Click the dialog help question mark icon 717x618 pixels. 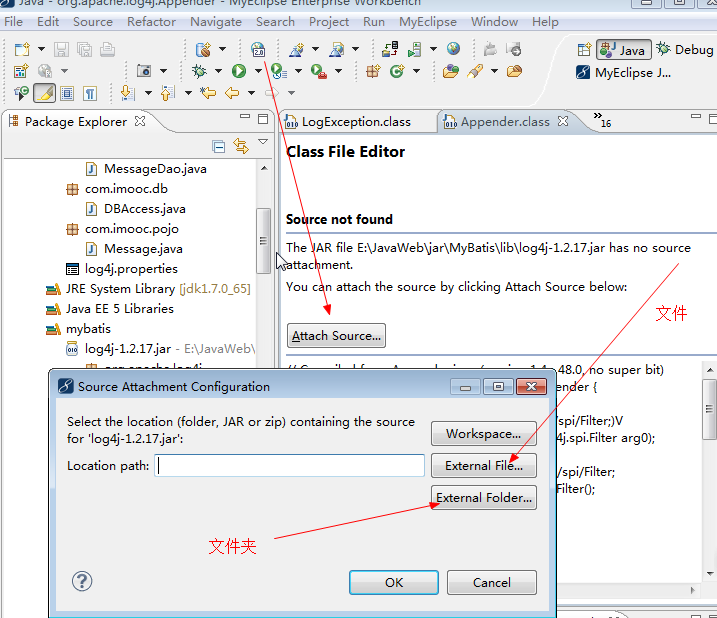pos(82,581)
